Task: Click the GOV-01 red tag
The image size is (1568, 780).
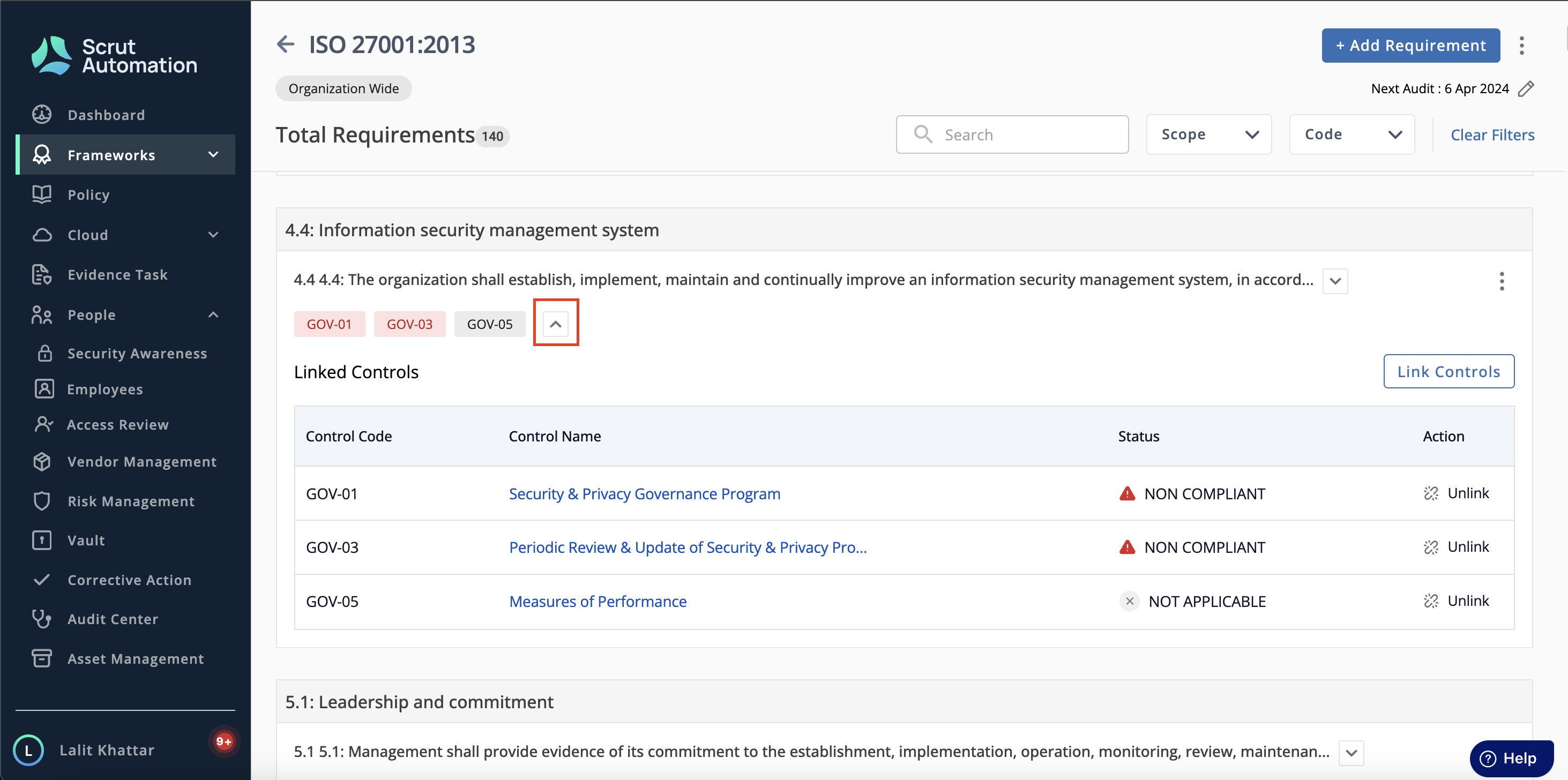Action: point(330,324)
